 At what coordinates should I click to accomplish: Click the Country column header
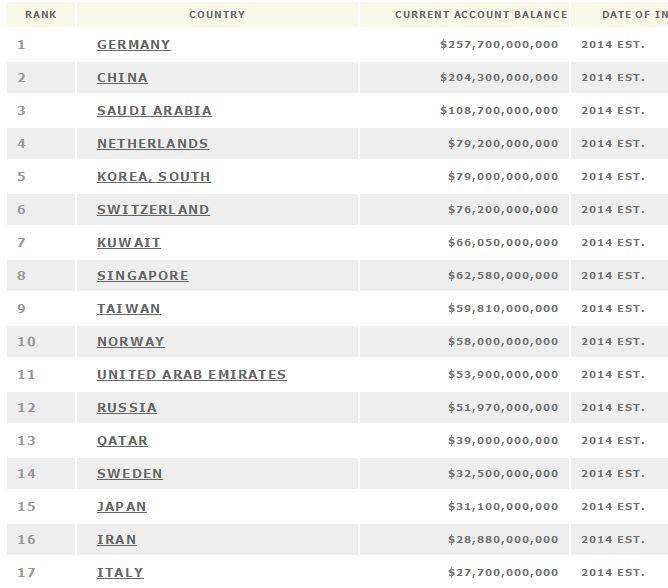pos(217,15)
